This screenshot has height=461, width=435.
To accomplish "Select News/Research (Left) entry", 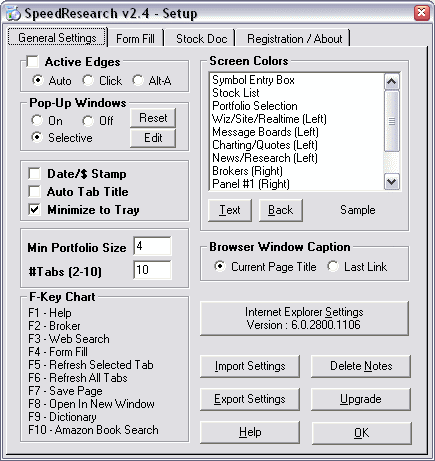I will pos(297,158).
